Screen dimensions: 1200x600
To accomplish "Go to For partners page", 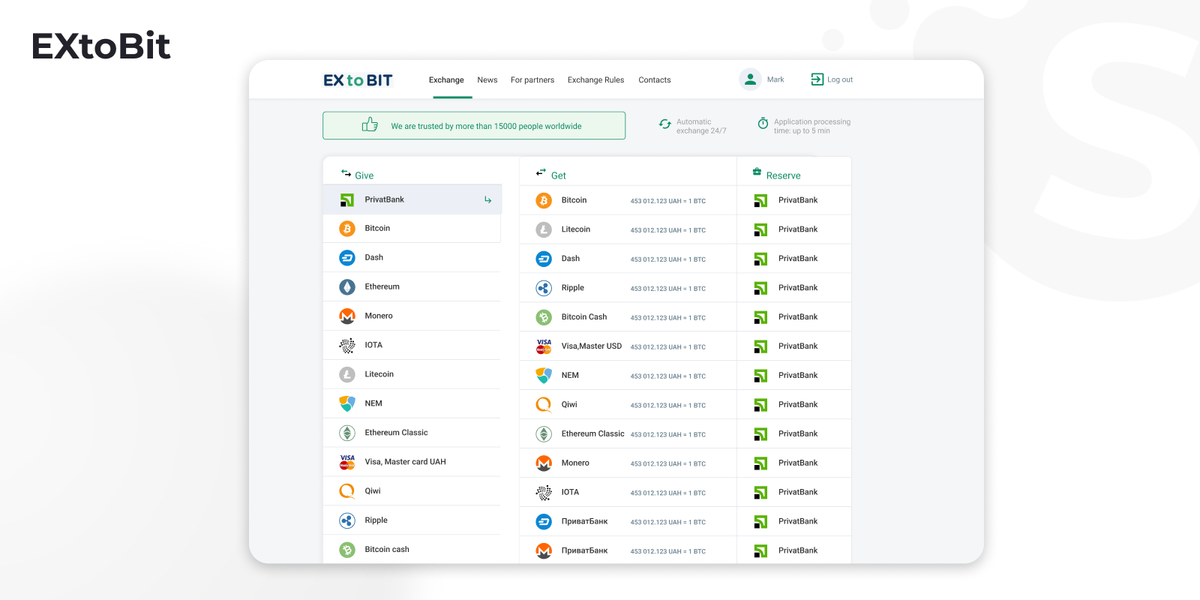I will pyautogui.click(x=532, y=80).
